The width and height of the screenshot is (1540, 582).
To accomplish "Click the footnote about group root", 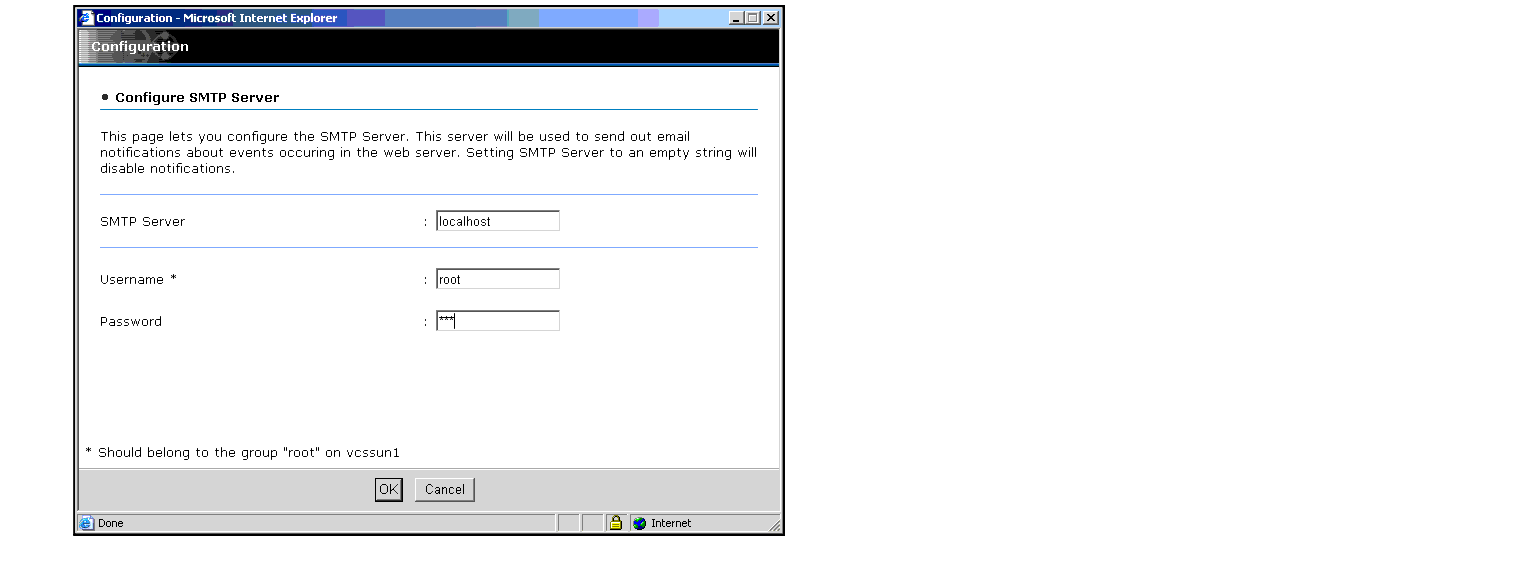I will [x=243, y=453].
